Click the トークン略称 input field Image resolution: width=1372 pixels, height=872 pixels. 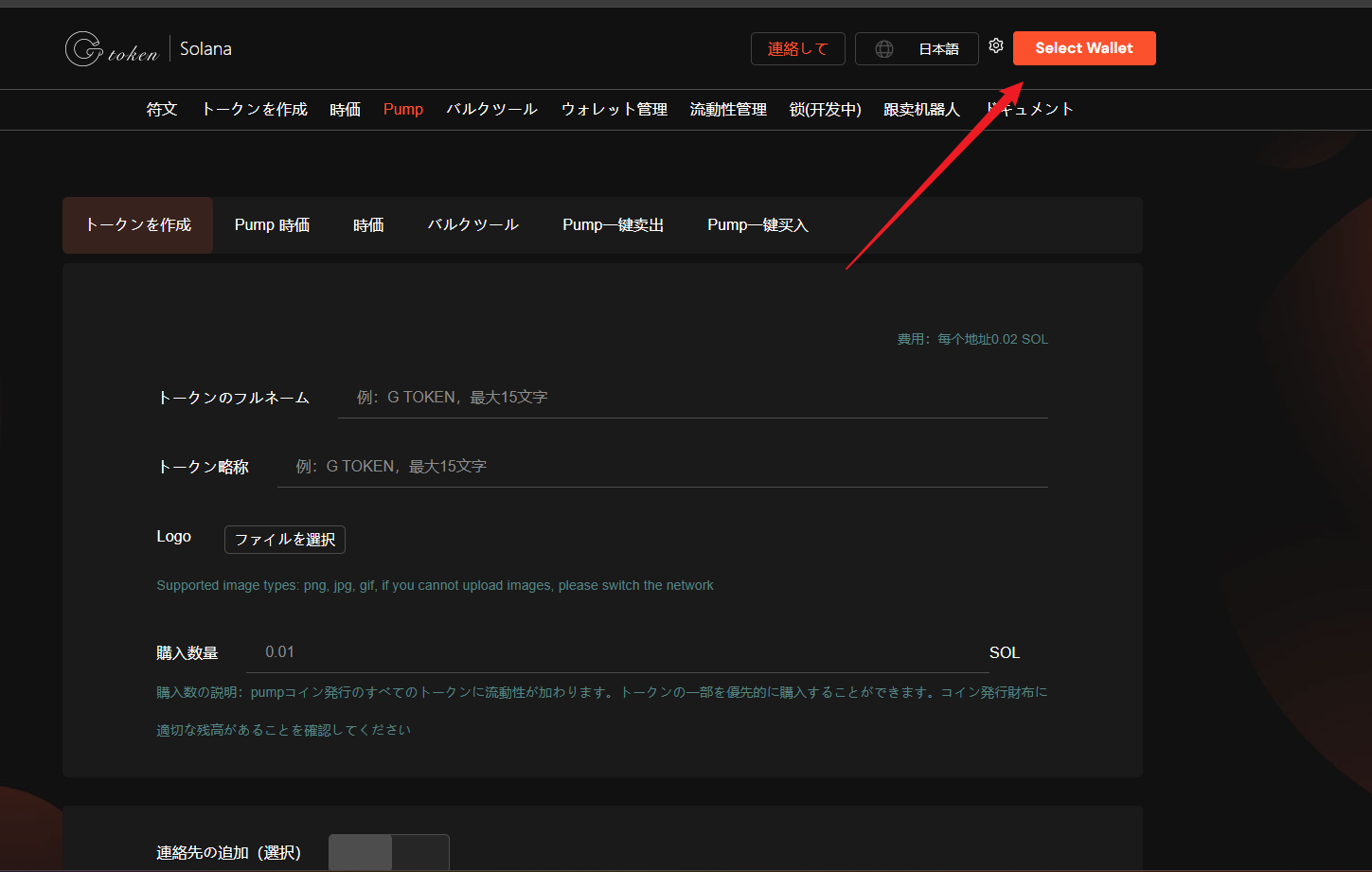[661, 467]
